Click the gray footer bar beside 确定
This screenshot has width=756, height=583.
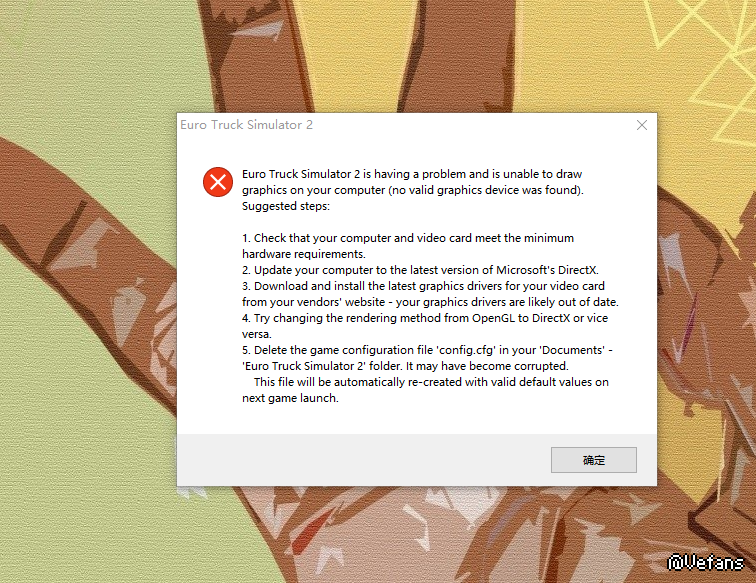(x=364, y=460)
